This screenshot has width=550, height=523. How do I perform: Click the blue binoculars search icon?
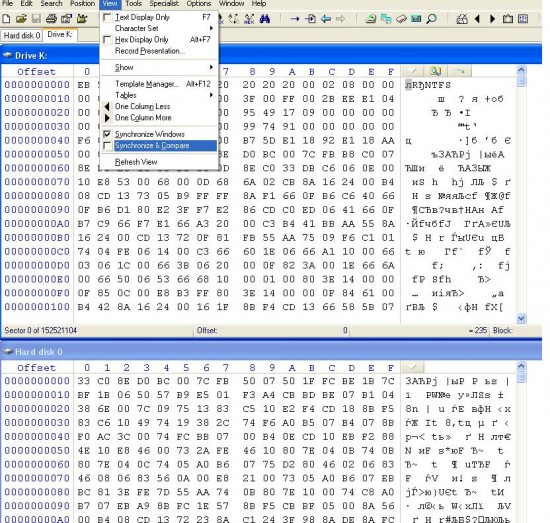[265, 19]
